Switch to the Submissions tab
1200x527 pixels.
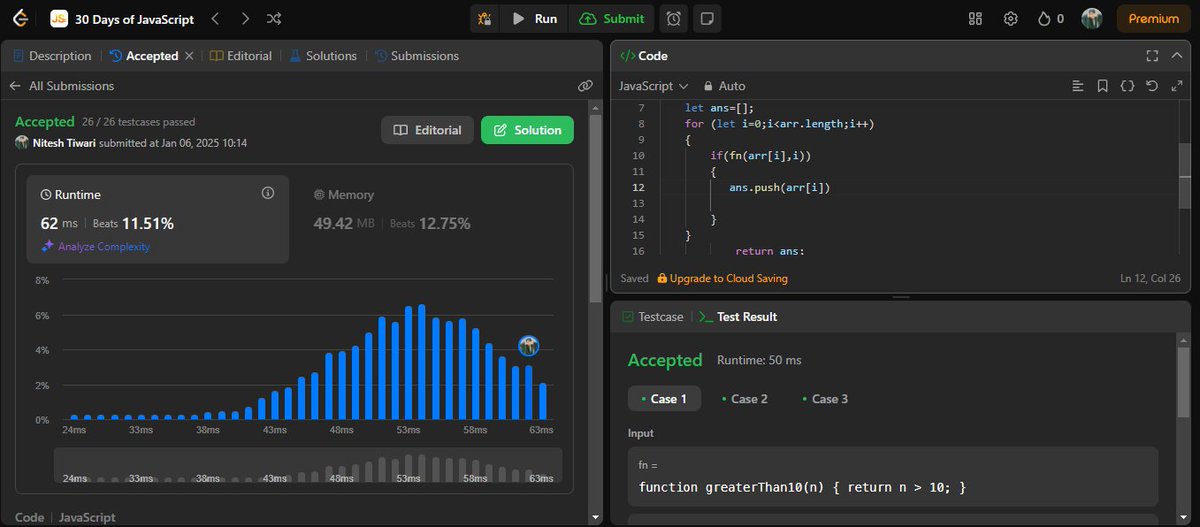coord(417,56)
